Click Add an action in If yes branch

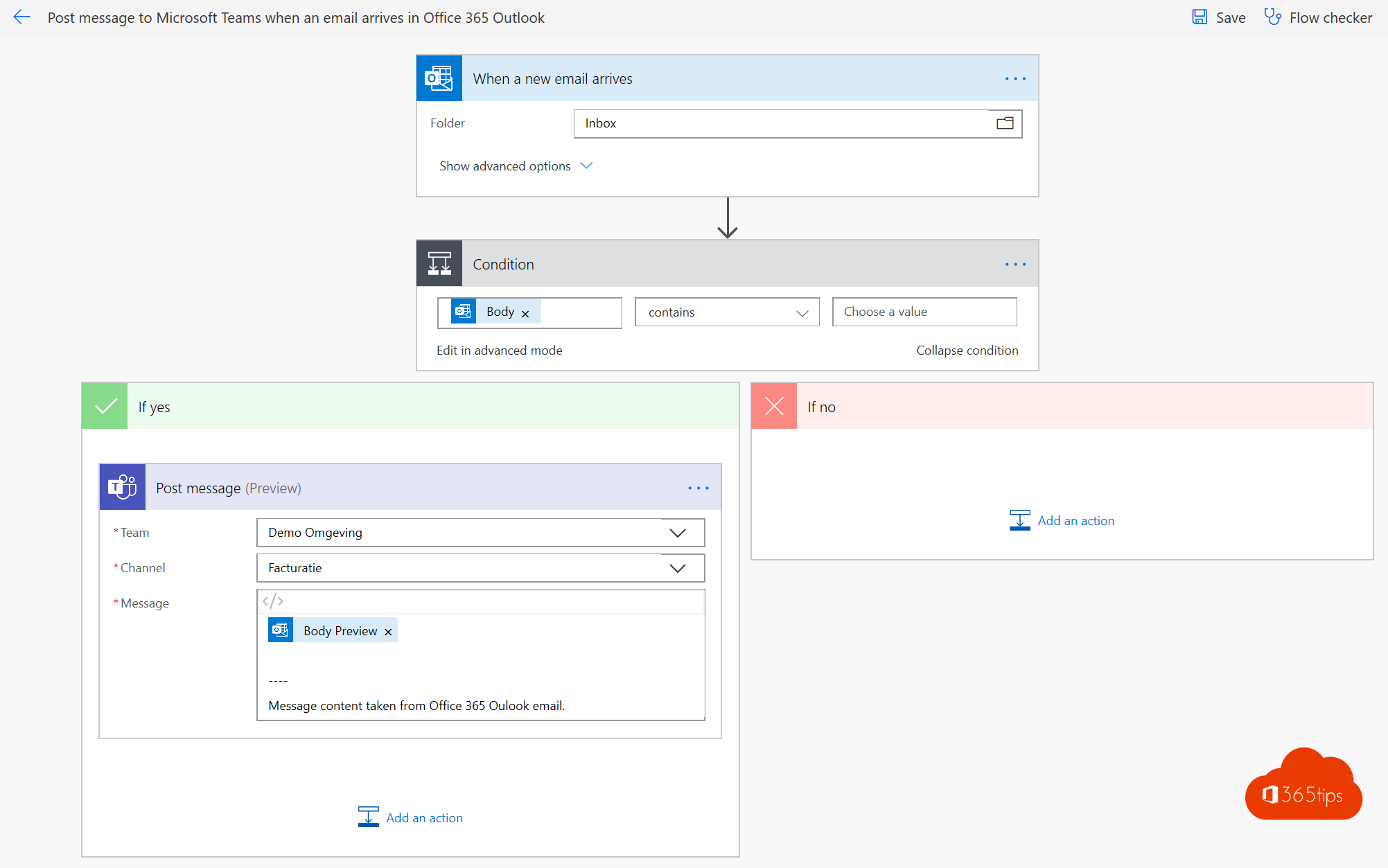(424, 818)
